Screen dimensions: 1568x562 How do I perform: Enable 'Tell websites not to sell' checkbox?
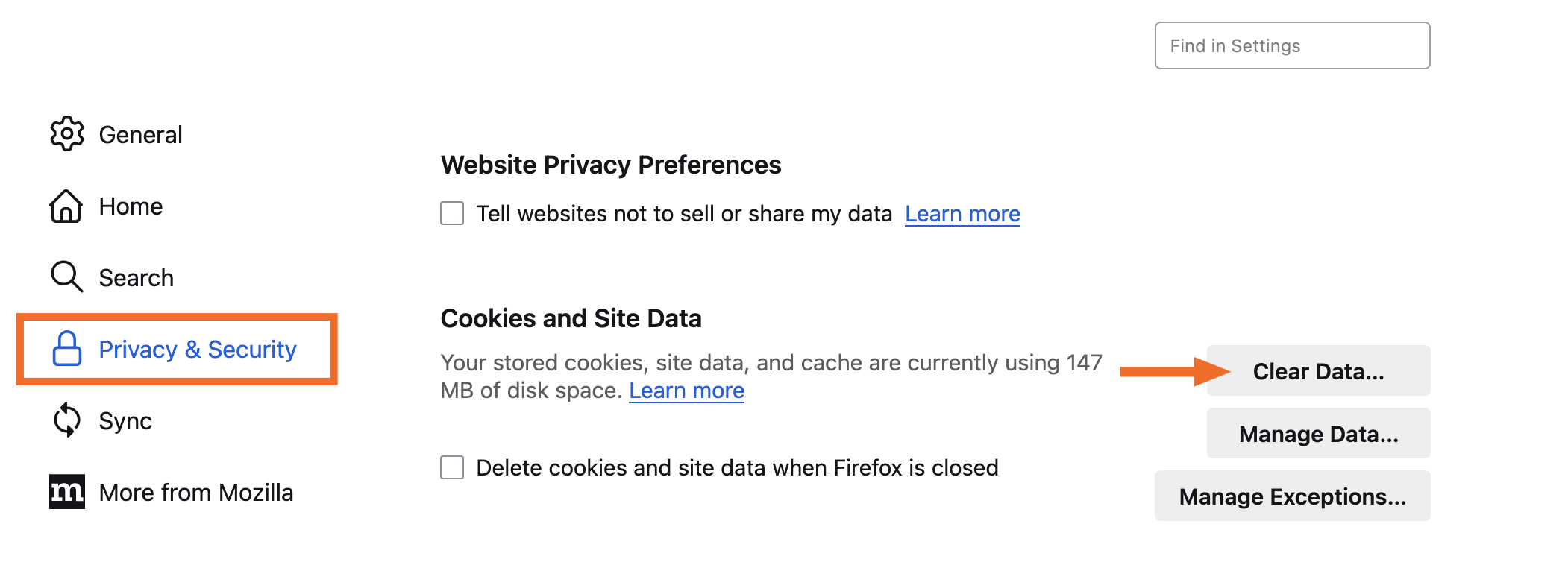coord(452,213)
